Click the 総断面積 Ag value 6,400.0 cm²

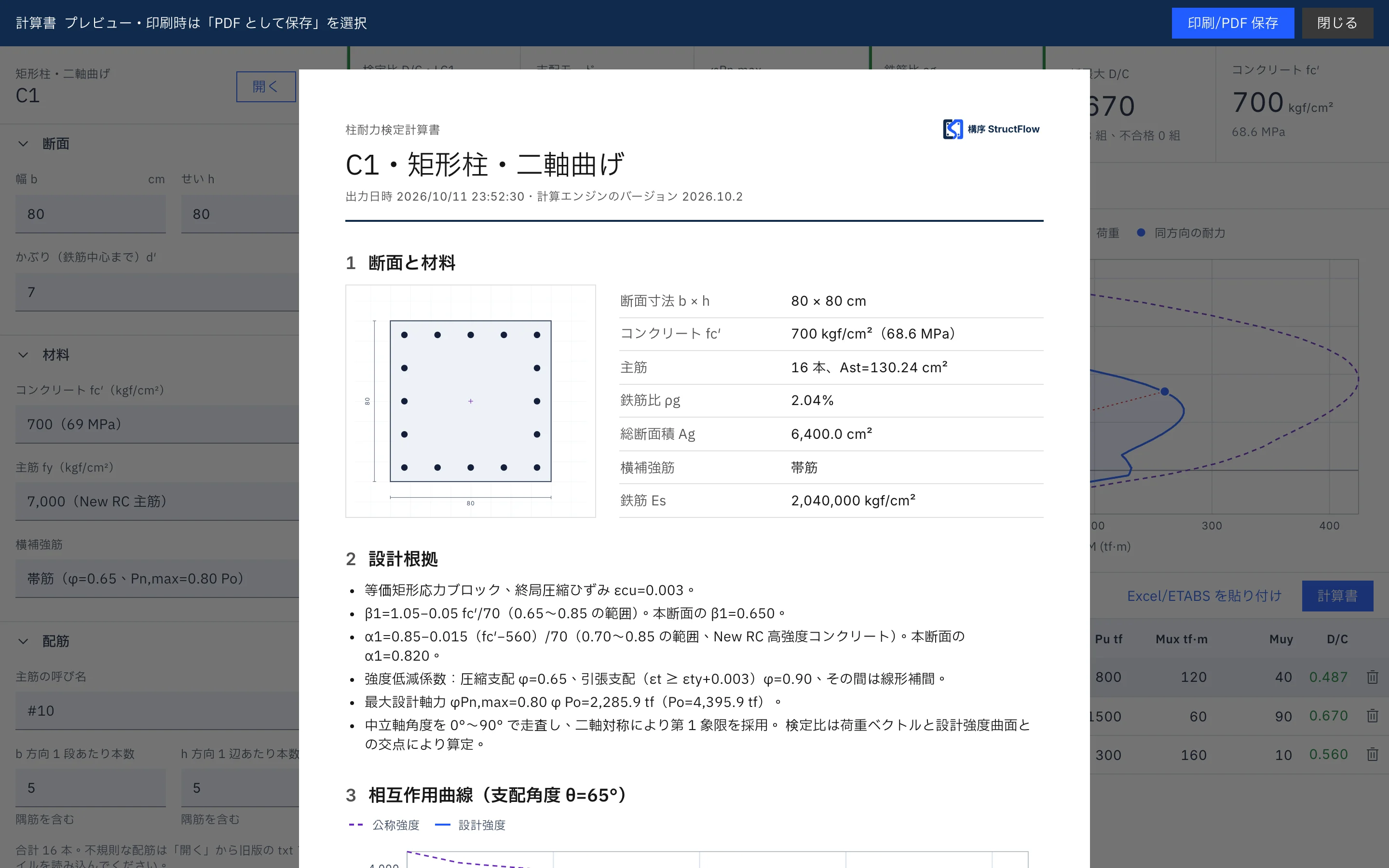(831, 434)
